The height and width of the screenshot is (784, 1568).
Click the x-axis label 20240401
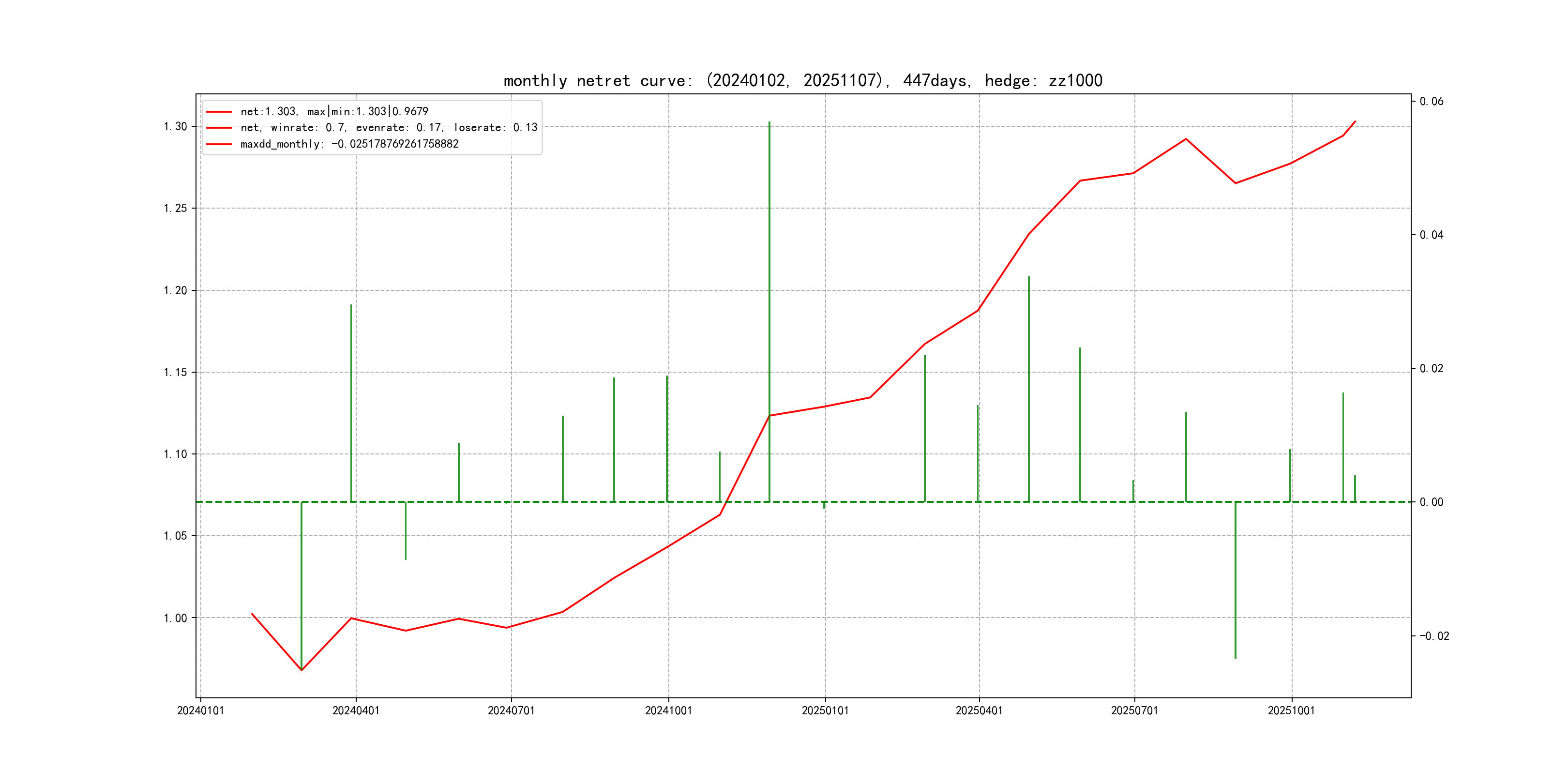(356, 711)
